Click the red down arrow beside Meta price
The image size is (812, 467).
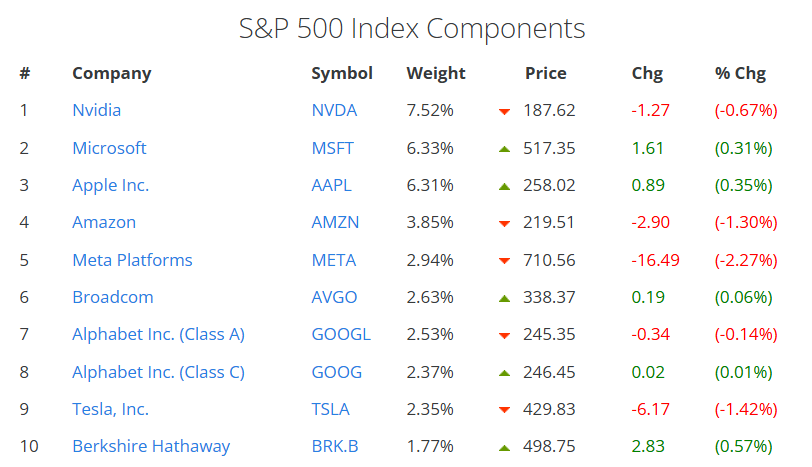pos(504,261)
